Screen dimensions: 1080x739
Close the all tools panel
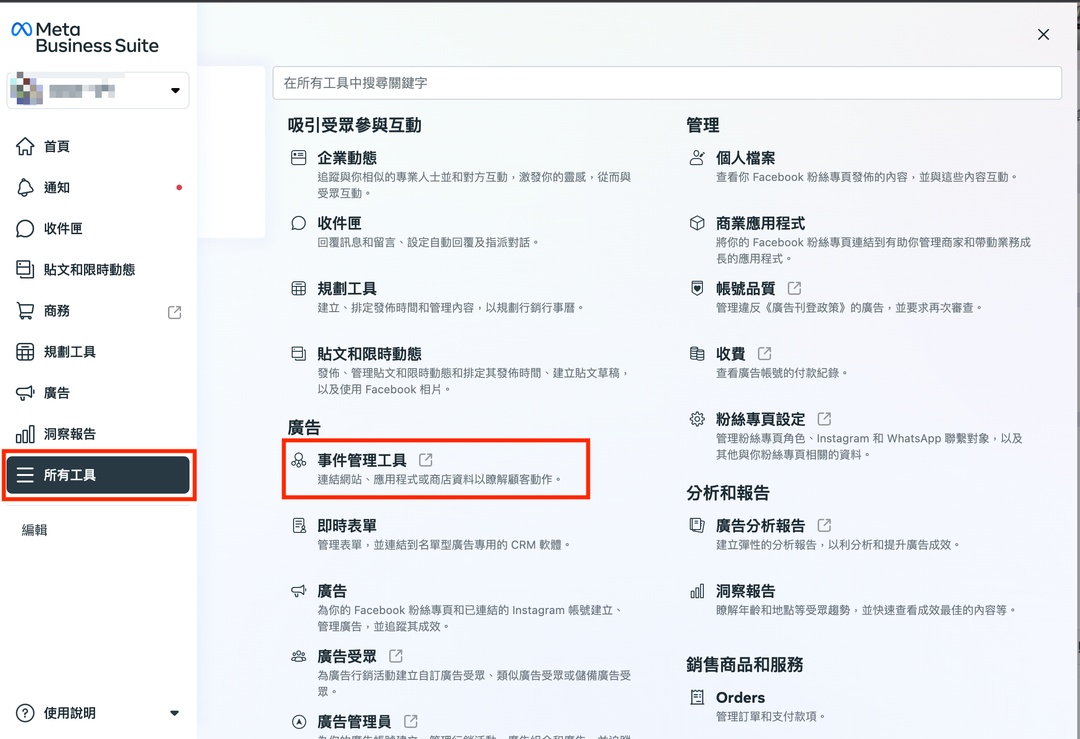pos(1043,35)
